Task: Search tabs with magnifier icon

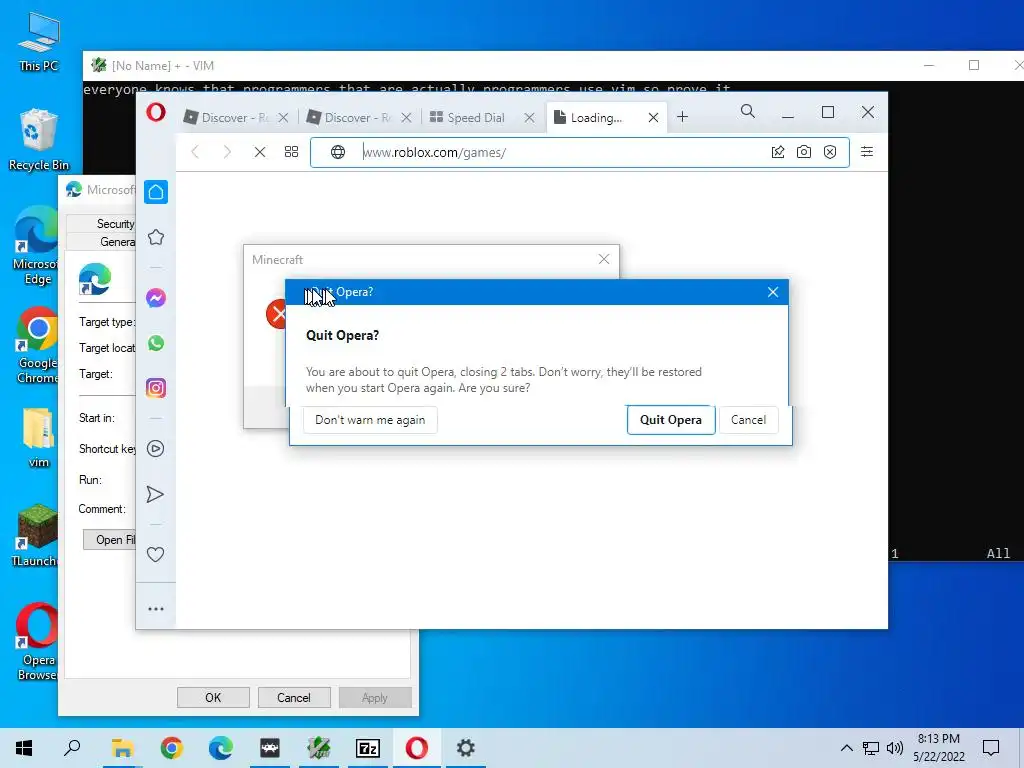Action: 748,112
